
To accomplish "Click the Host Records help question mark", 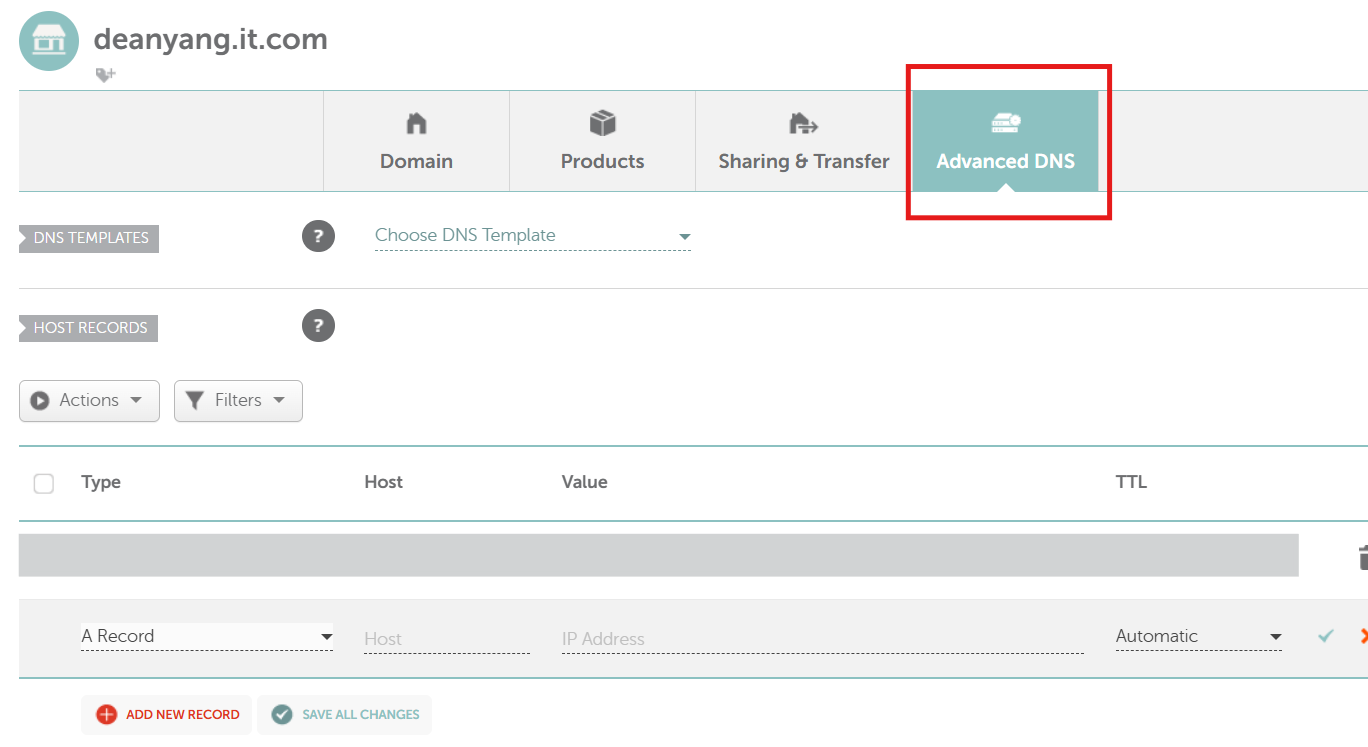I will click(x=318, y=326).
